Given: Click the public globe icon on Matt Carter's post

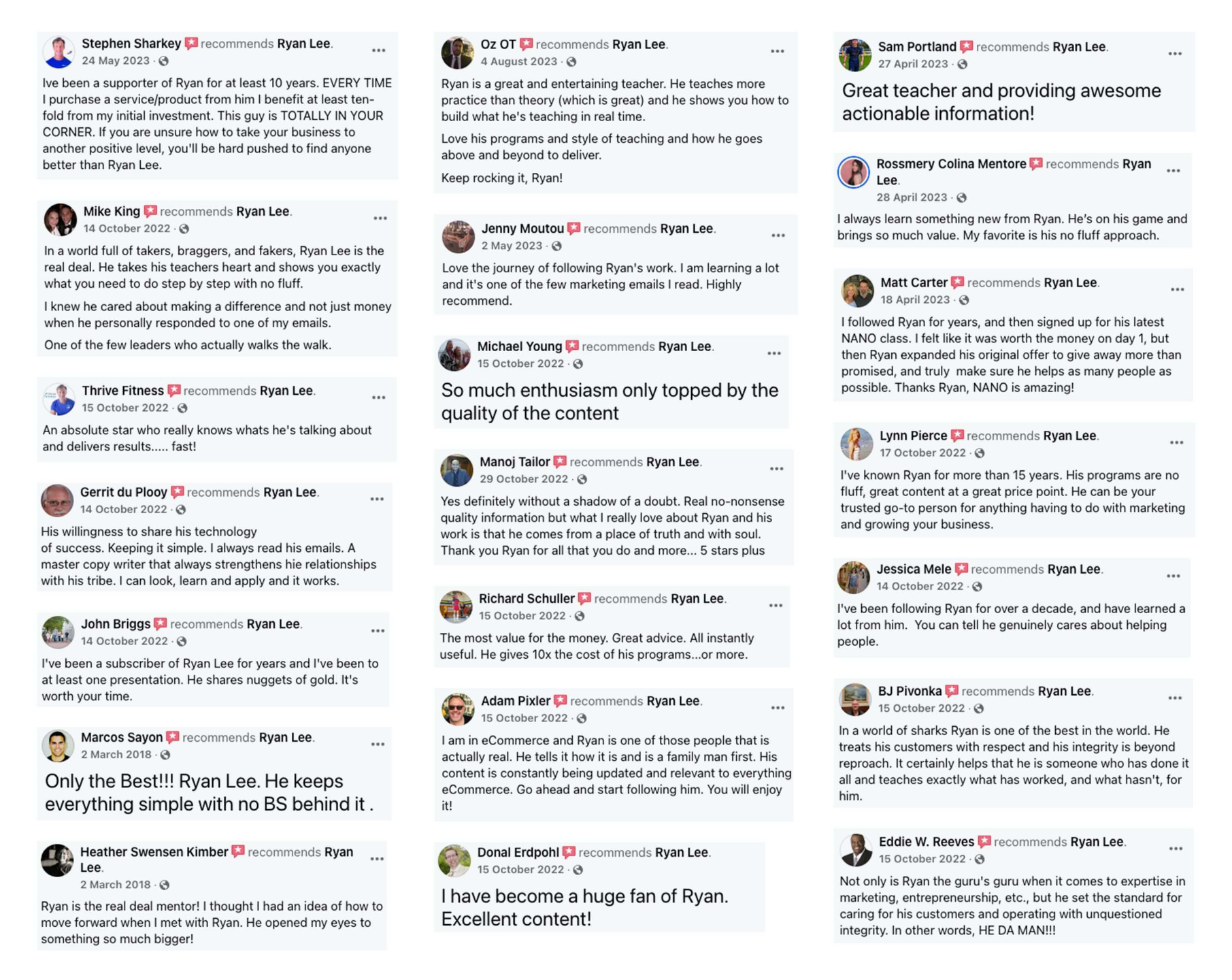Looking at the screenshot, I should click(x=964, y=300).
